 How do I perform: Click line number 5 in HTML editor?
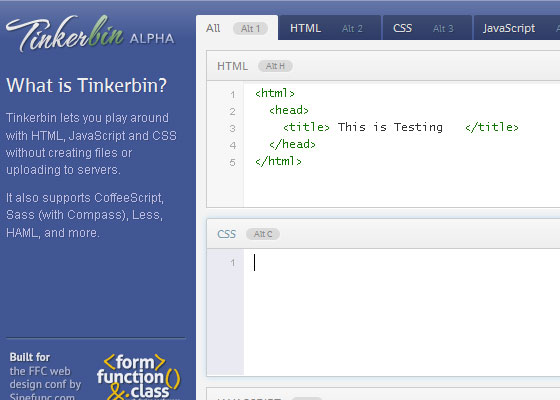click(x=232, y=162)
